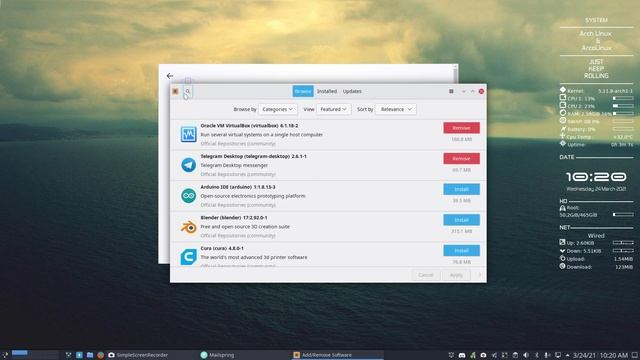
Task: Click the Cura application icon
Action: tap(188, 257)
